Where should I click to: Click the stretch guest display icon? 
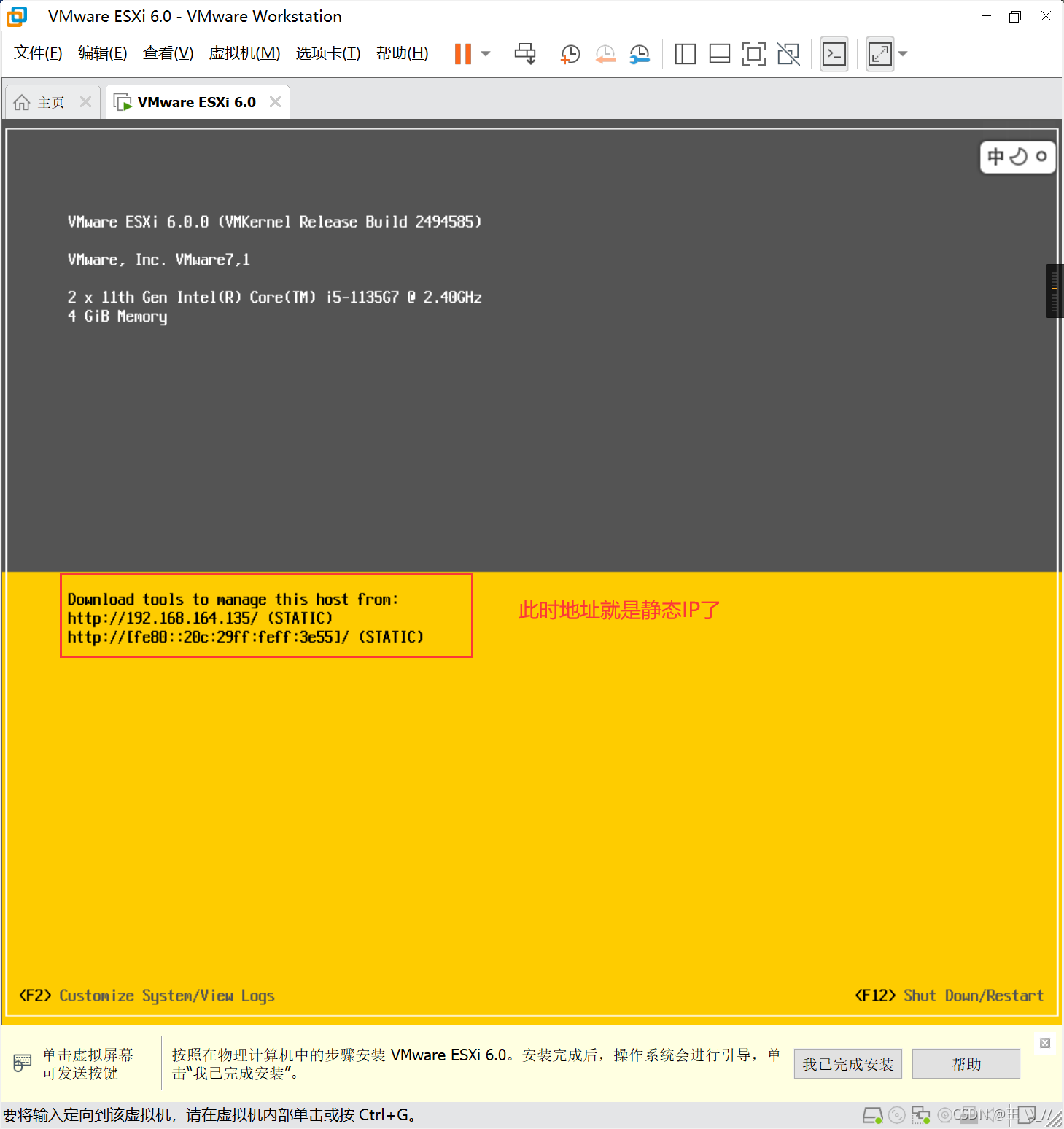pos(880,54)
